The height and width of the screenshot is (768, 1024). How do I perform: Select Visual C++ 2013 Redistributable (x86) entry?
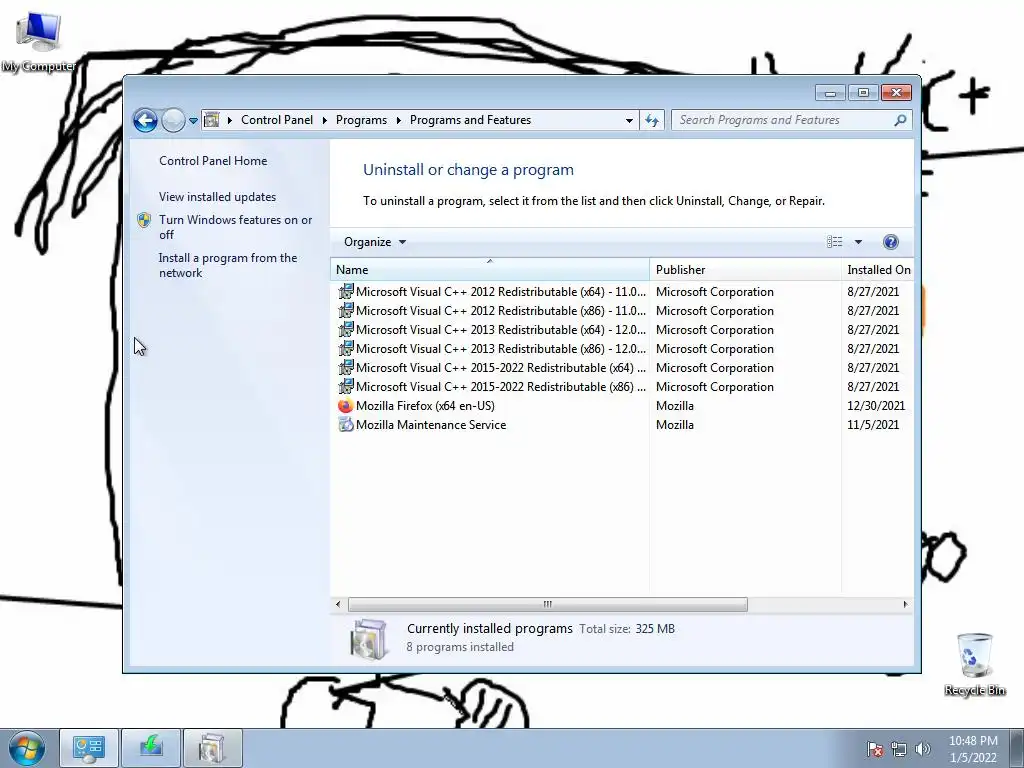[x=622, y=349]
